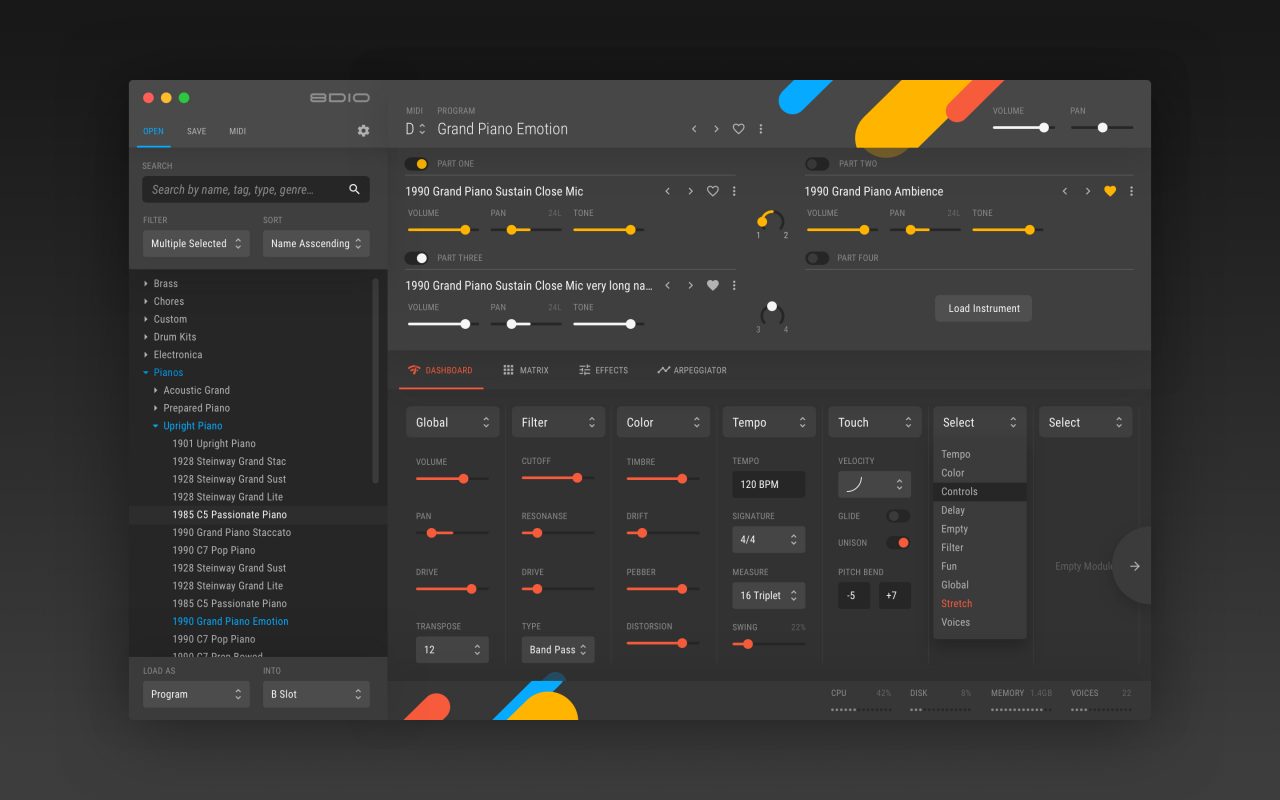Click the Load Instrument button
Image resolution: width=1280 pixels, height=800 pixels.
(x=983, y=308)
